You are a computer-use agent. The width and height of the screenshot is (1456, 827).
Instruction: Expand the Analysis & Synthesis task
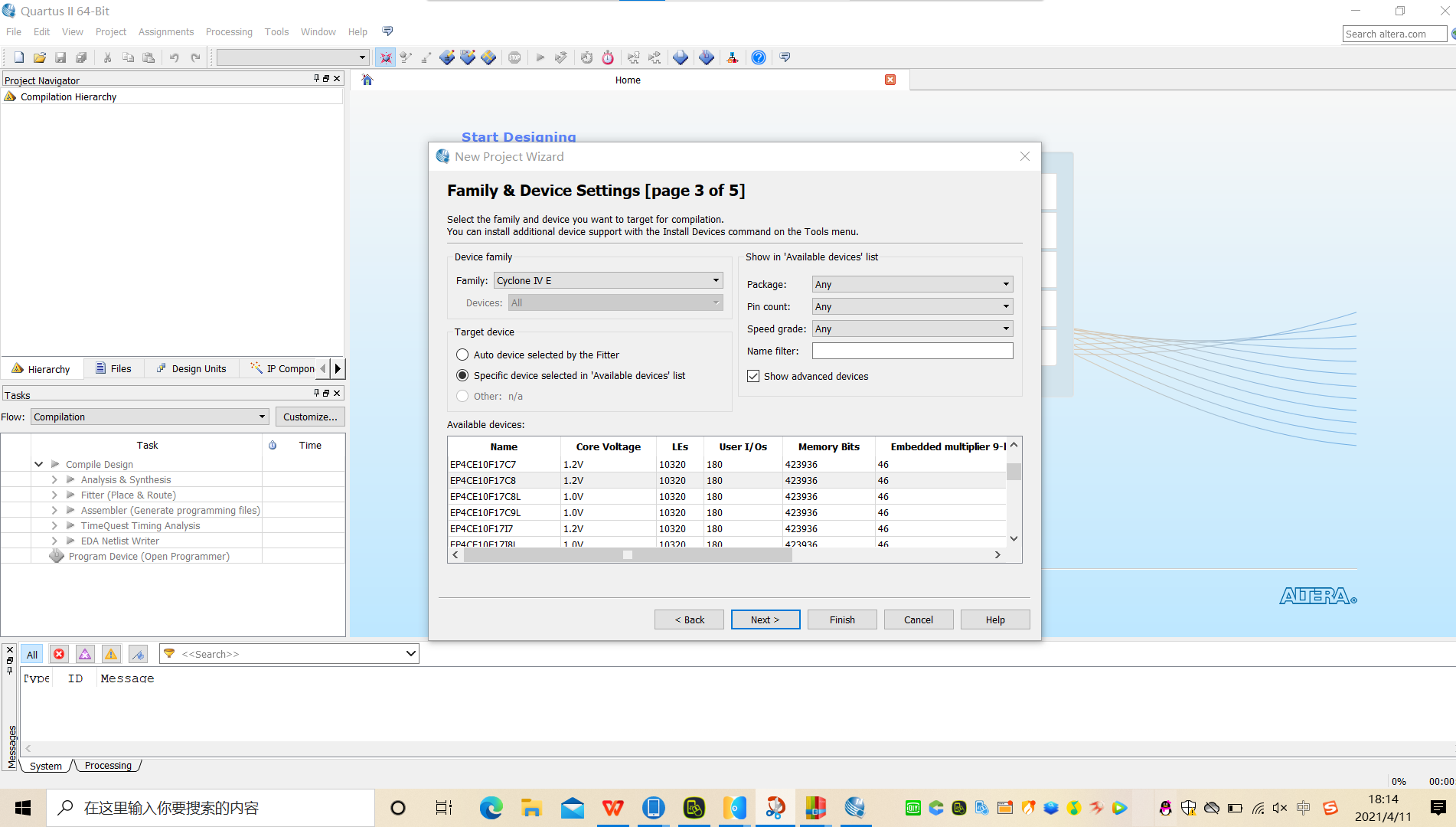[x=54, y=479]
